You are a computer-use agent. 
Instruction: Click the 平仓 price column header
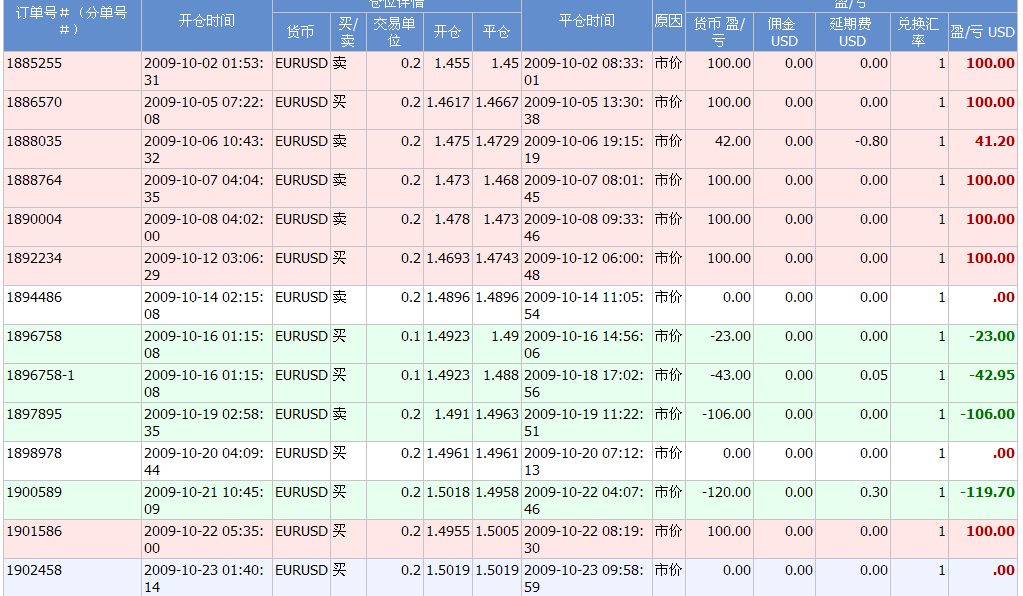pos(496,32)
